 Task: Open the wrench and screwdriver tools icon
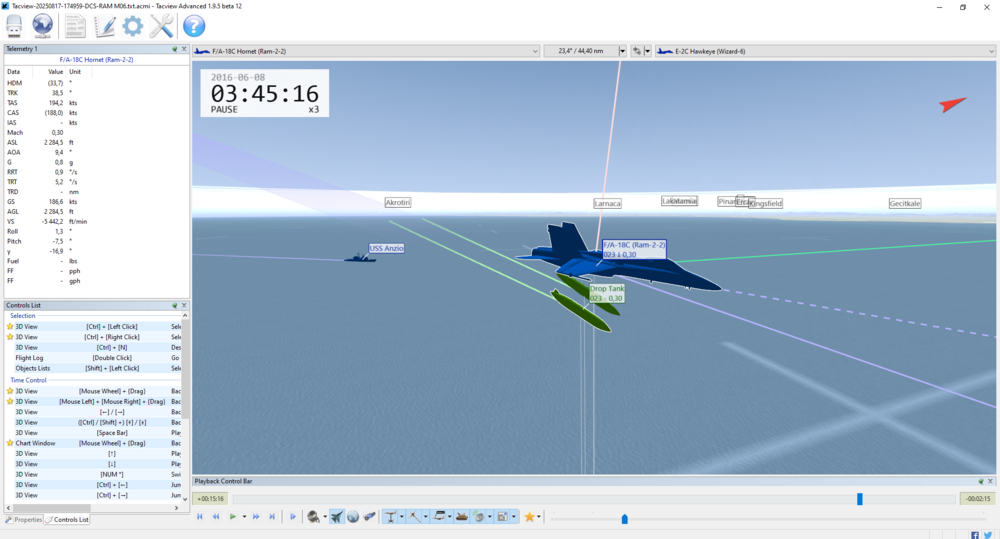161,26
